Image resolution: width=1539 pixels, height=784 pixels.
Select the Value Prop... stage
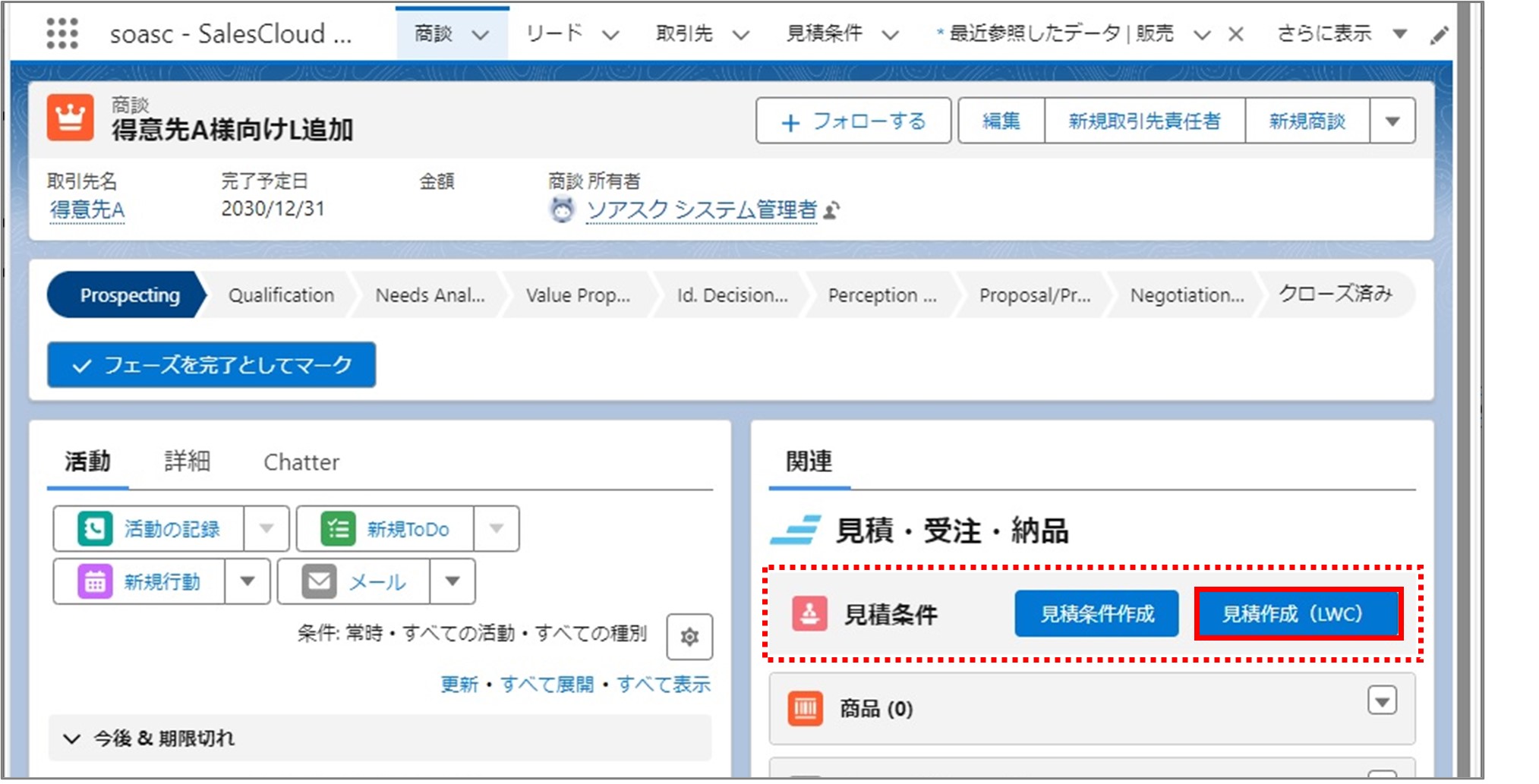578,295
